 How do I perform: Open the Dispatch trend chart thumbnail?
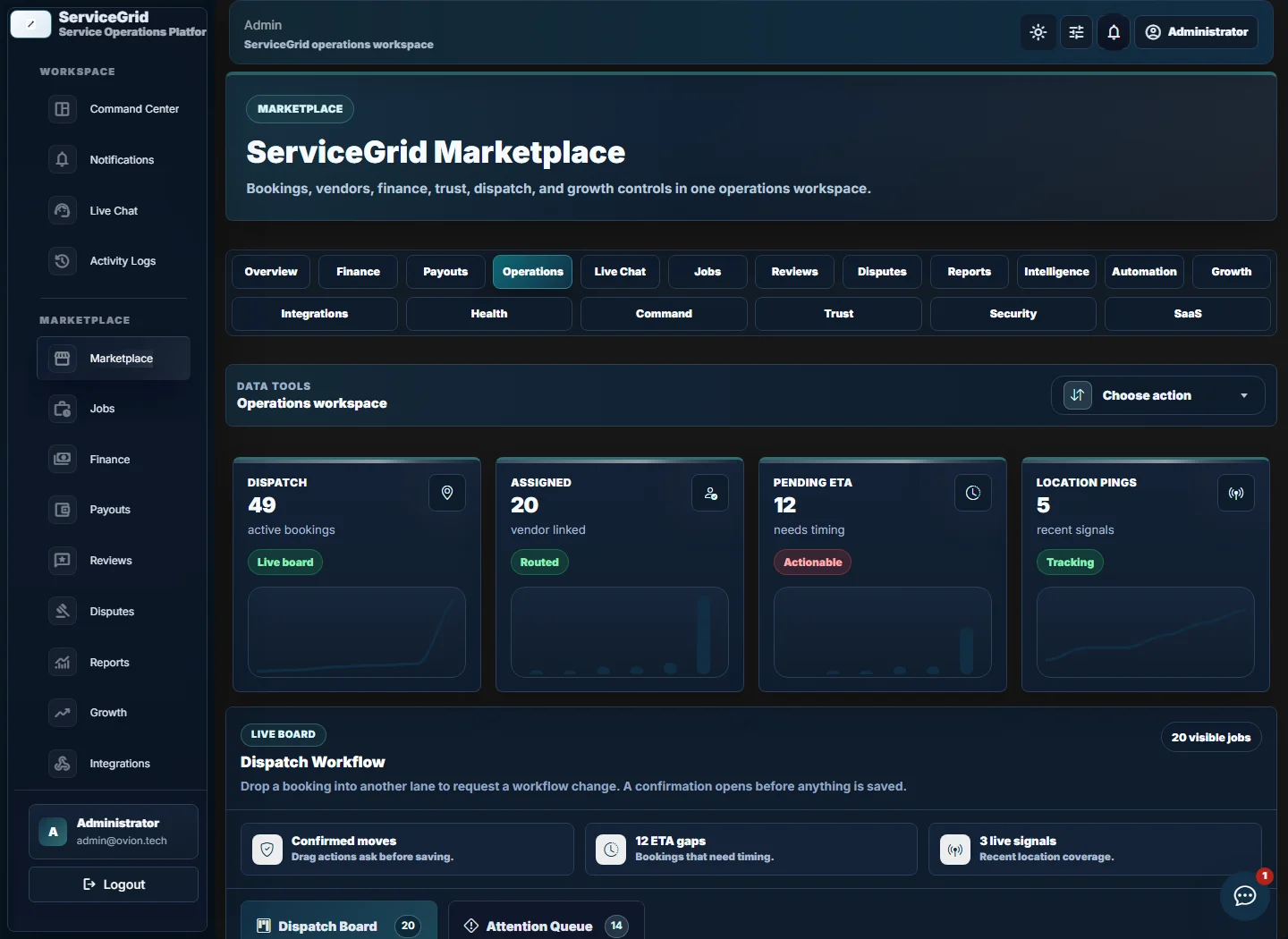(x=357, y=632)
